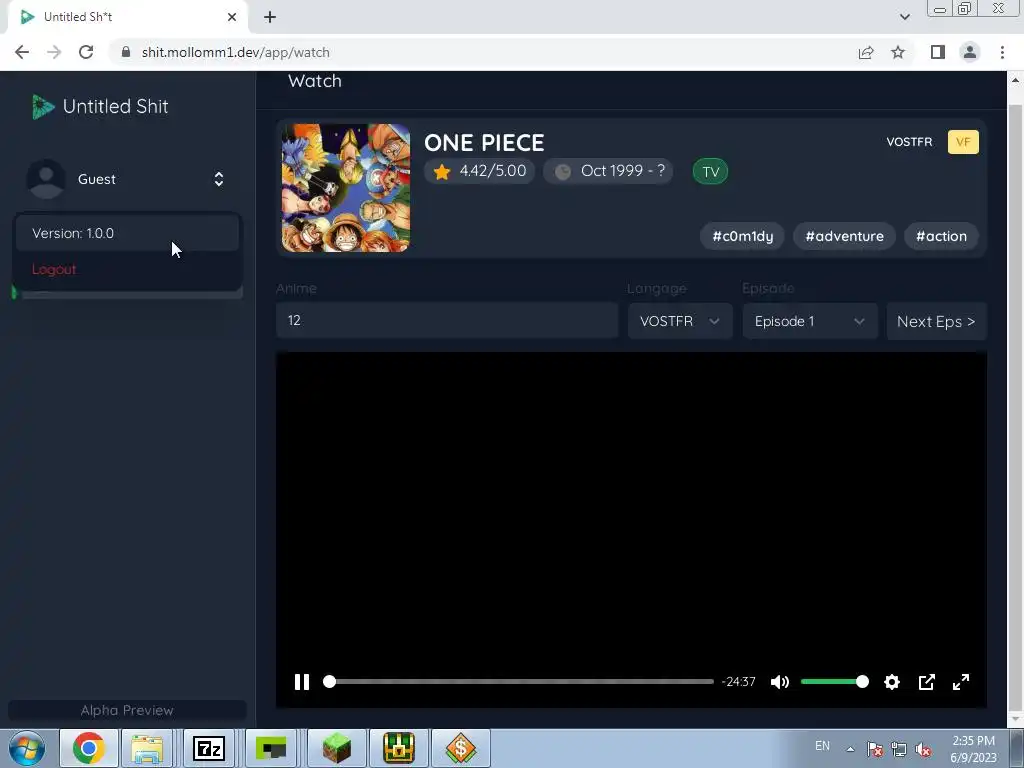The height and width of the screenshot is (768, 1024).
Task: Mute the video with the speaker icon
Action: 780,682
